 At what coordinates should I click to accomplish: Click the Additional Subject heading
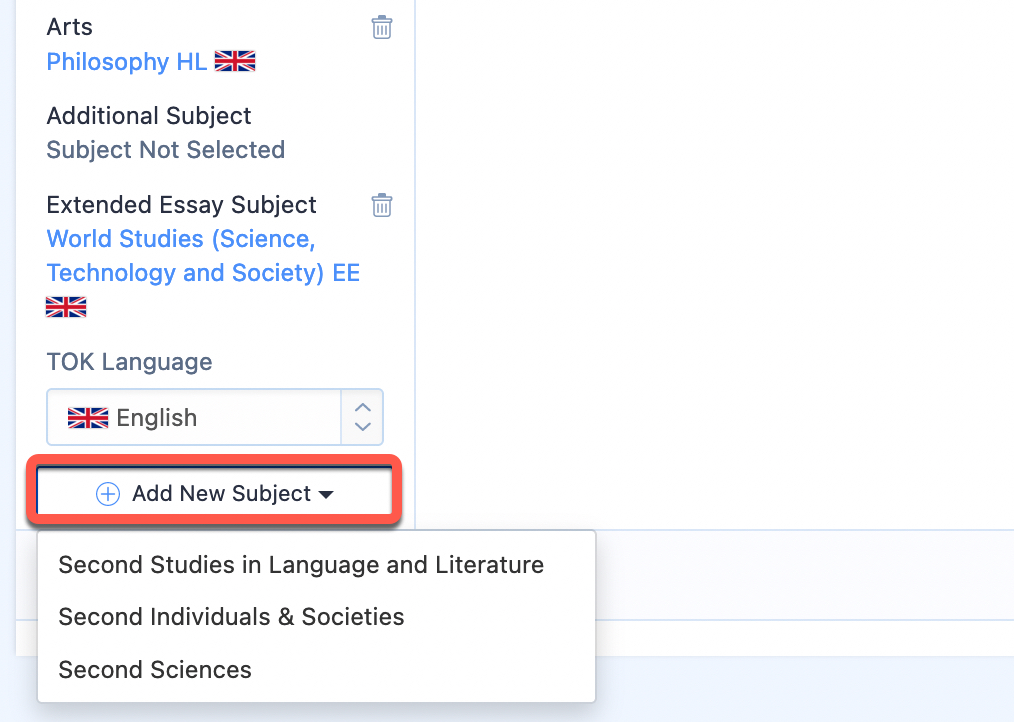click(x=149, y=116)
